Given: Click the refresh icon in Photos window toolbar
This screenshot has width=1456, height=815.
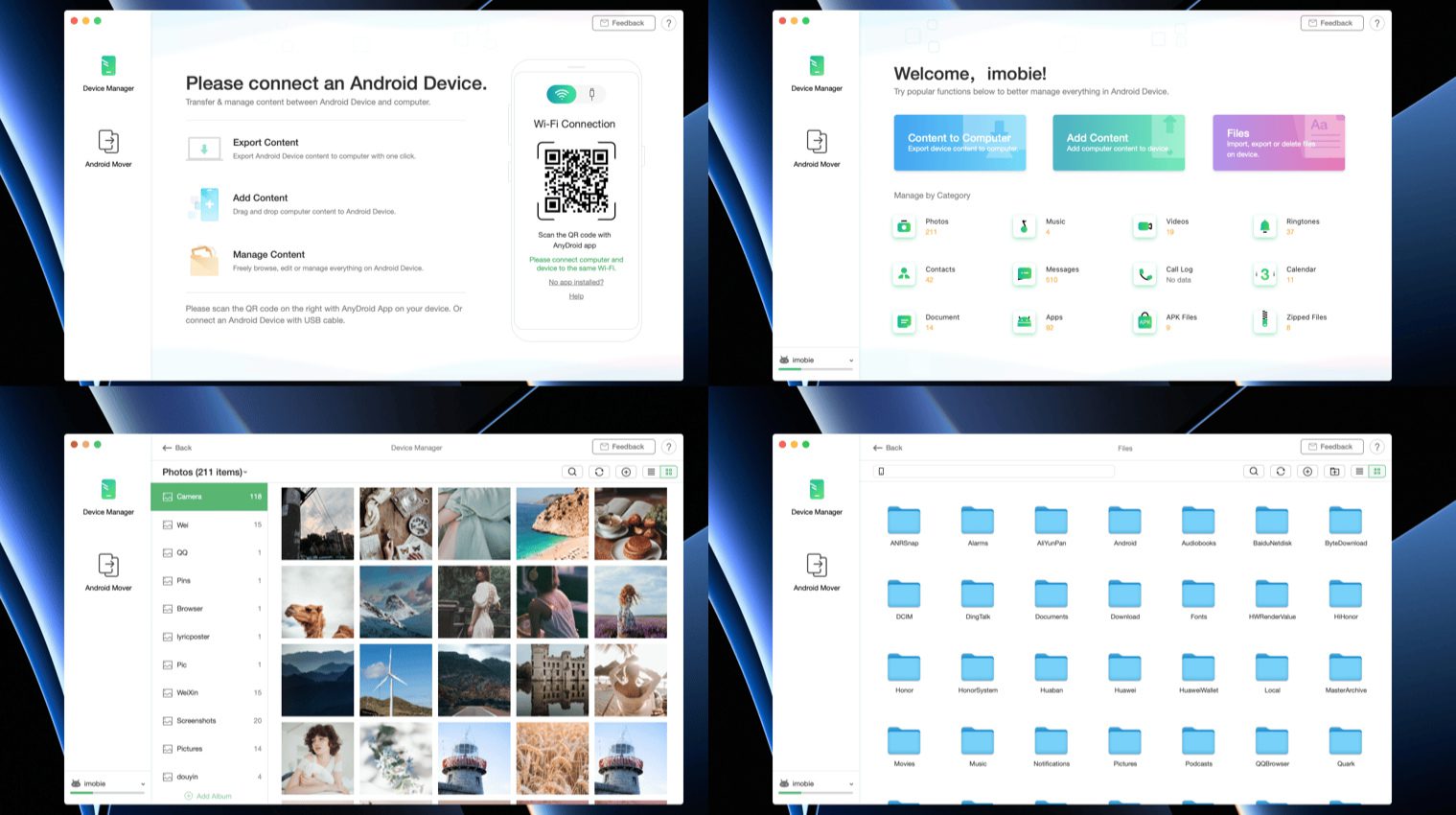Looking at the screenshot, I should coord(599,472).
